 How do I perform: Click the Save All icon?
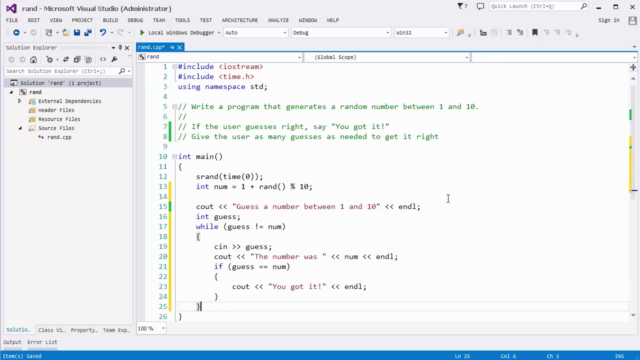point(88,33)
